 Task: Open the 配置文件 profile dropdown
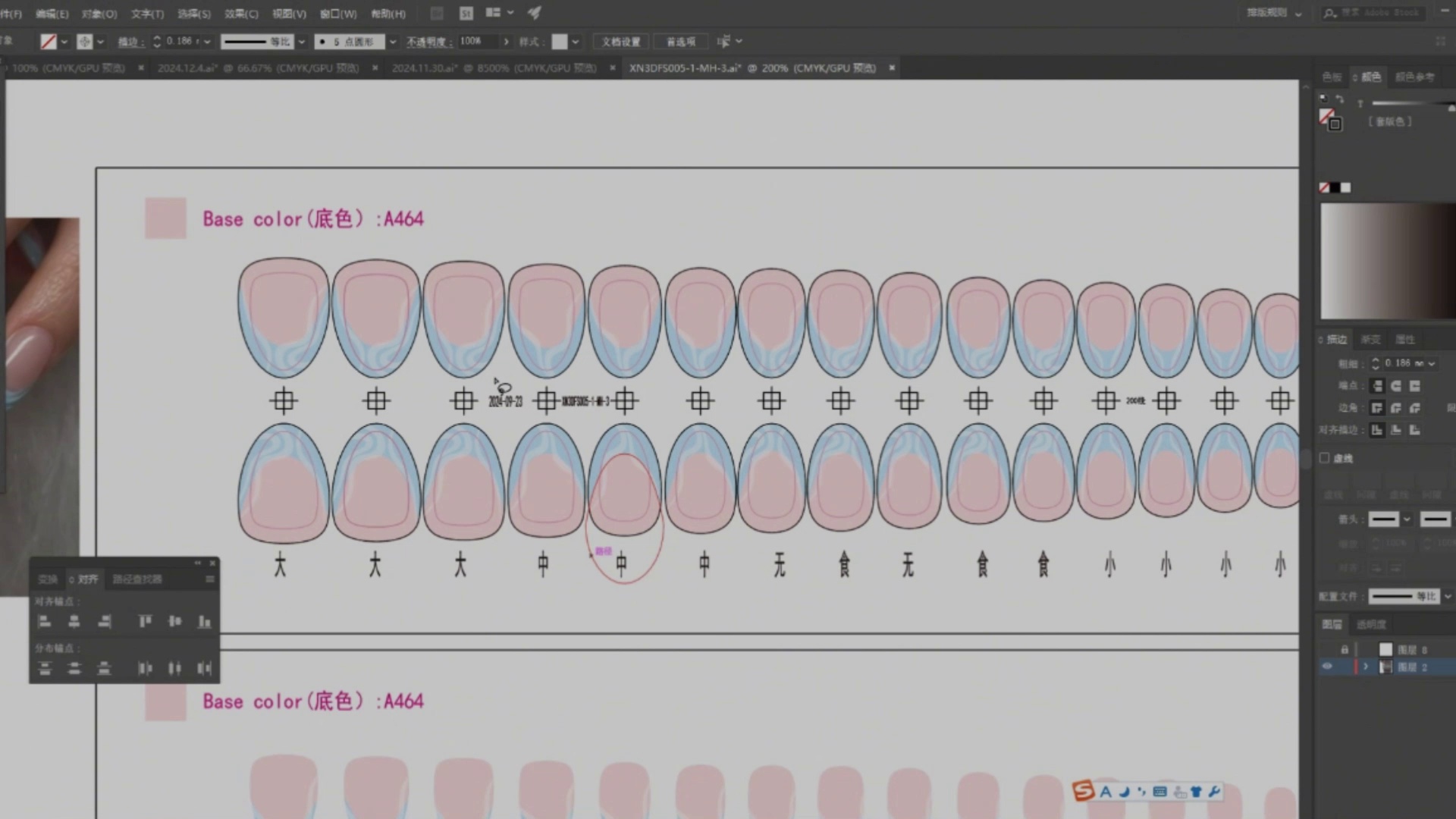click(1448, 596)
